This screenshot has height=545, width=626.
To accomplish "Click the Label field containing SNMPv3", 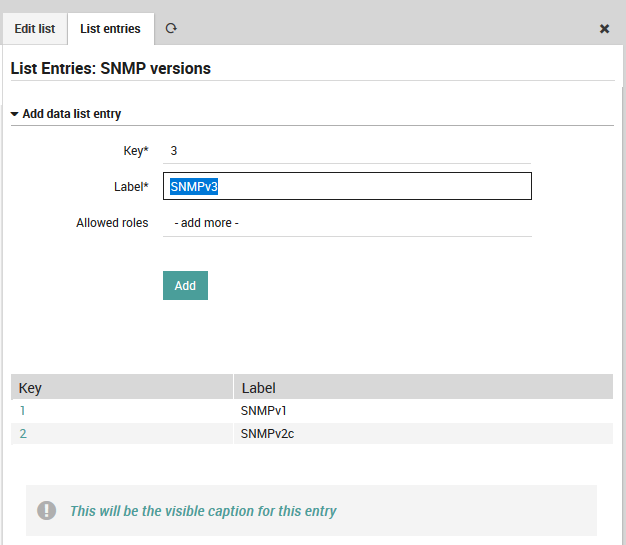I will click(346, 186).
